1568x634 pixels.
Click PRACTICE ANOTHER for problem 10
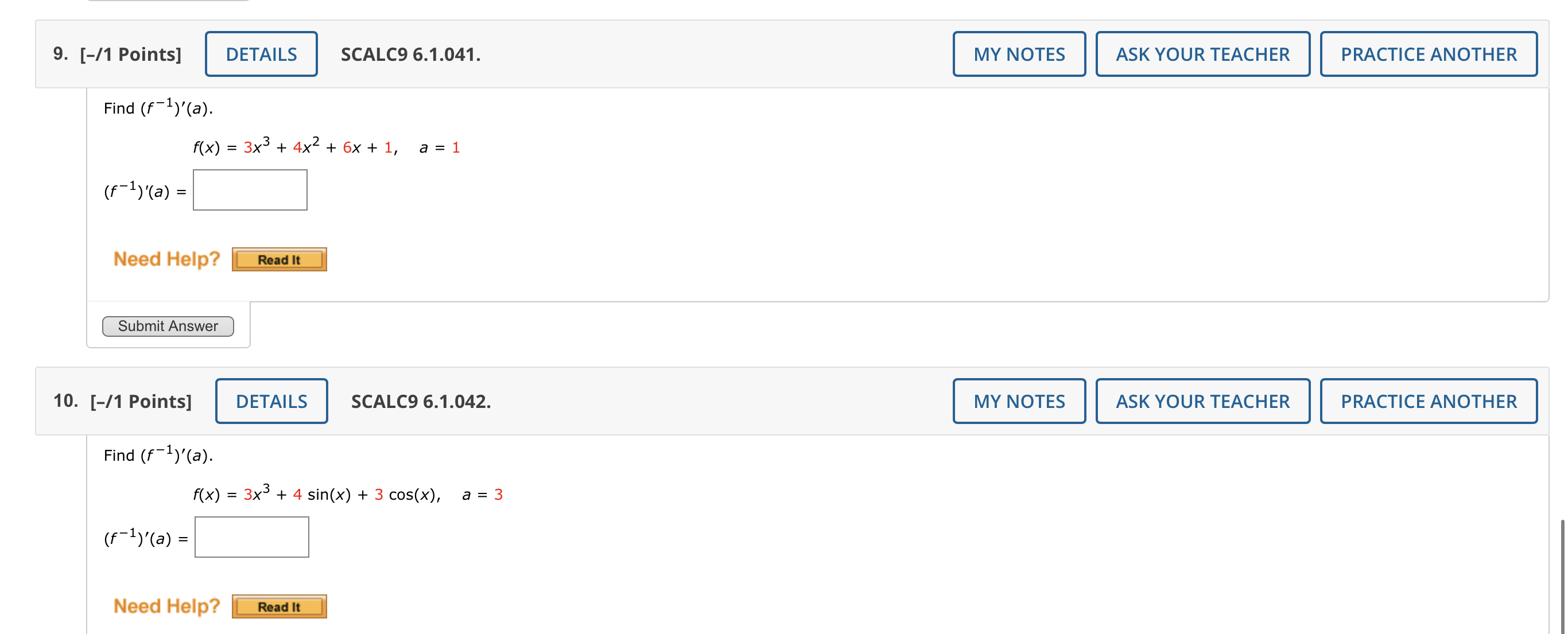[x=1428, y=401]
